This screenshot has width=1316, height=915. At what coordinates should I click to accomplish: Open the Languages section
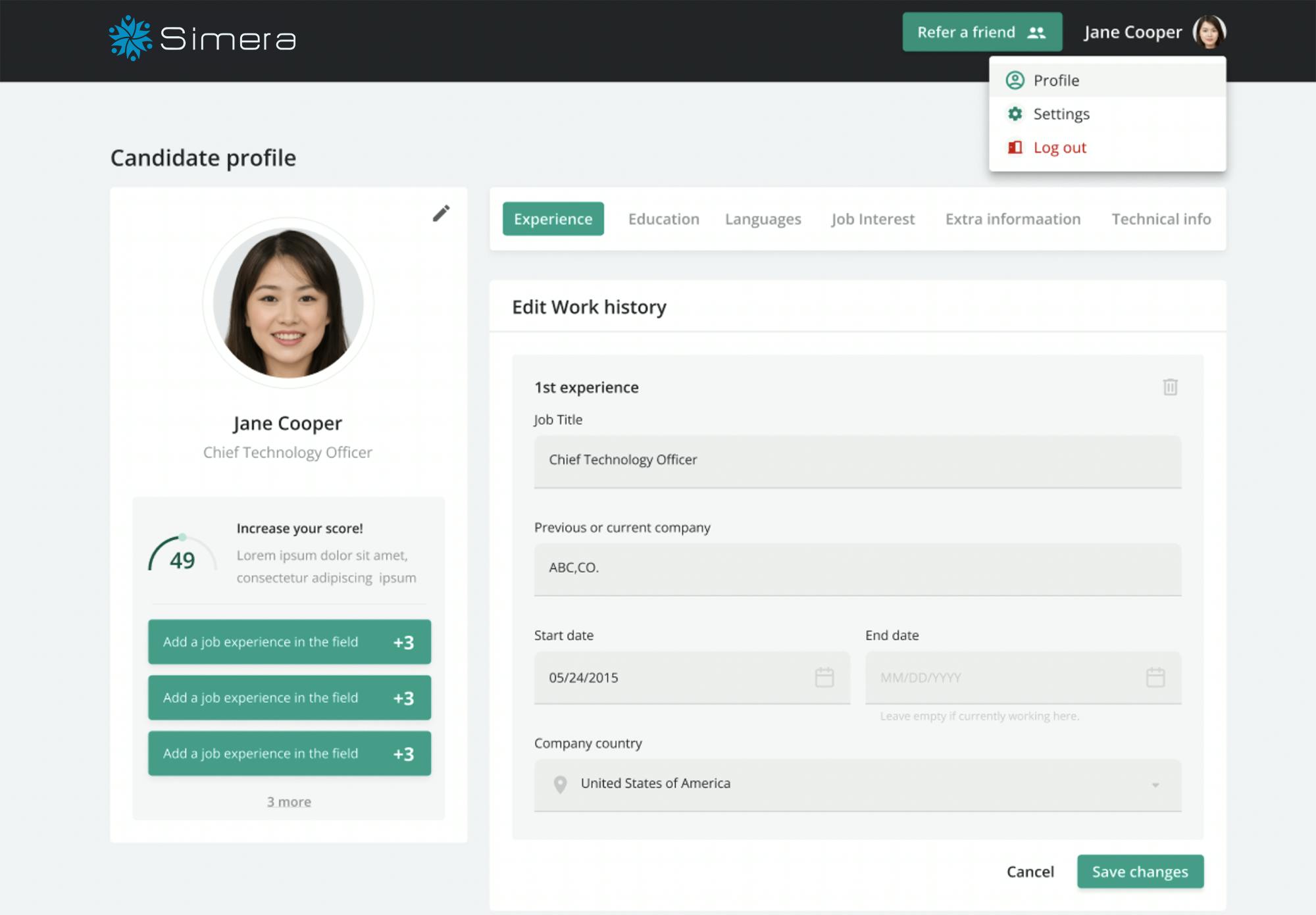click(x=763, y=219)
